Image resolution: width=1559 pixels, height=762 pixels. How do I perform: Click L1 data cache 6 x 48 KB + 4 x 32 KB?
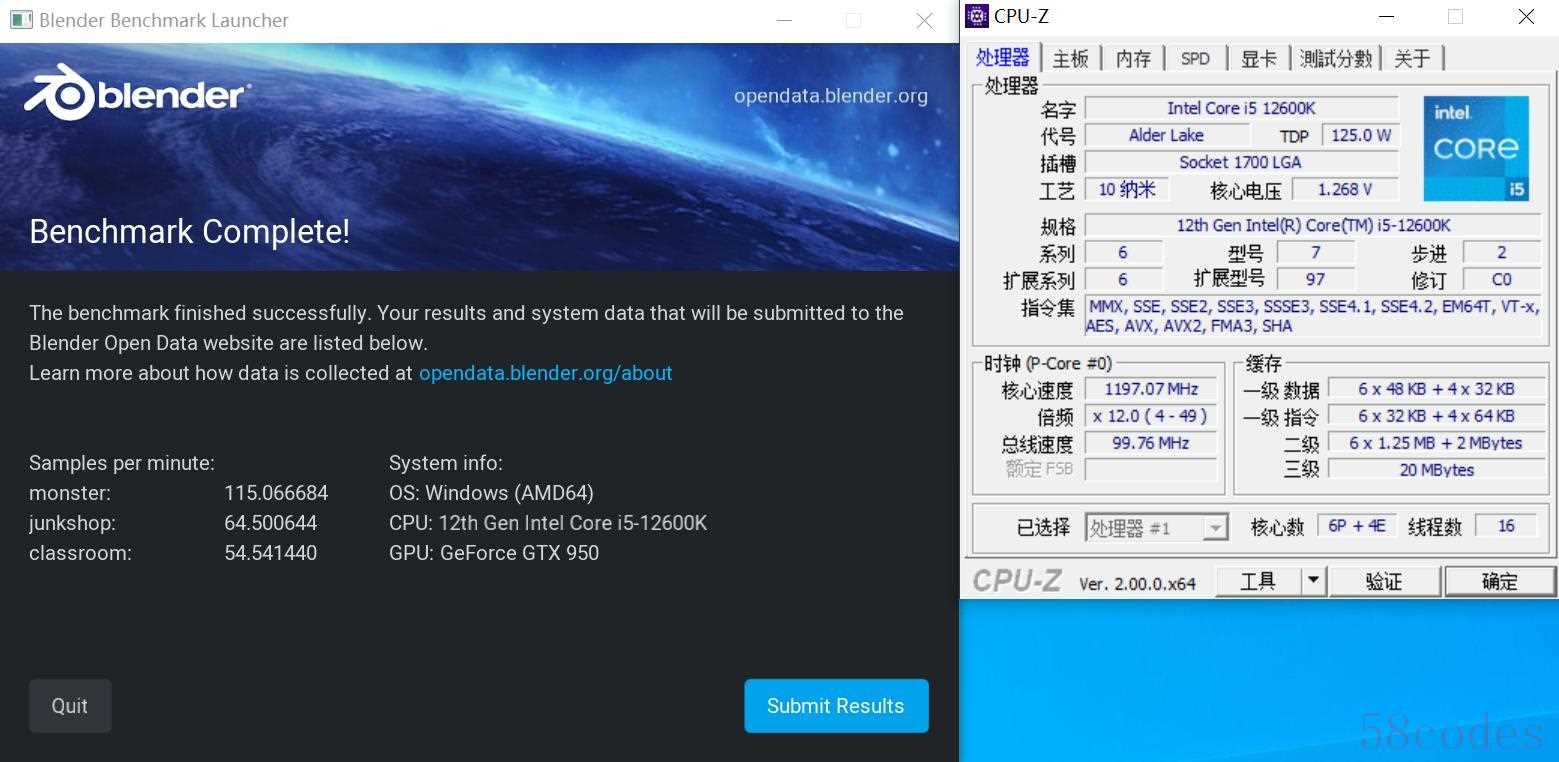(1436, 389)
